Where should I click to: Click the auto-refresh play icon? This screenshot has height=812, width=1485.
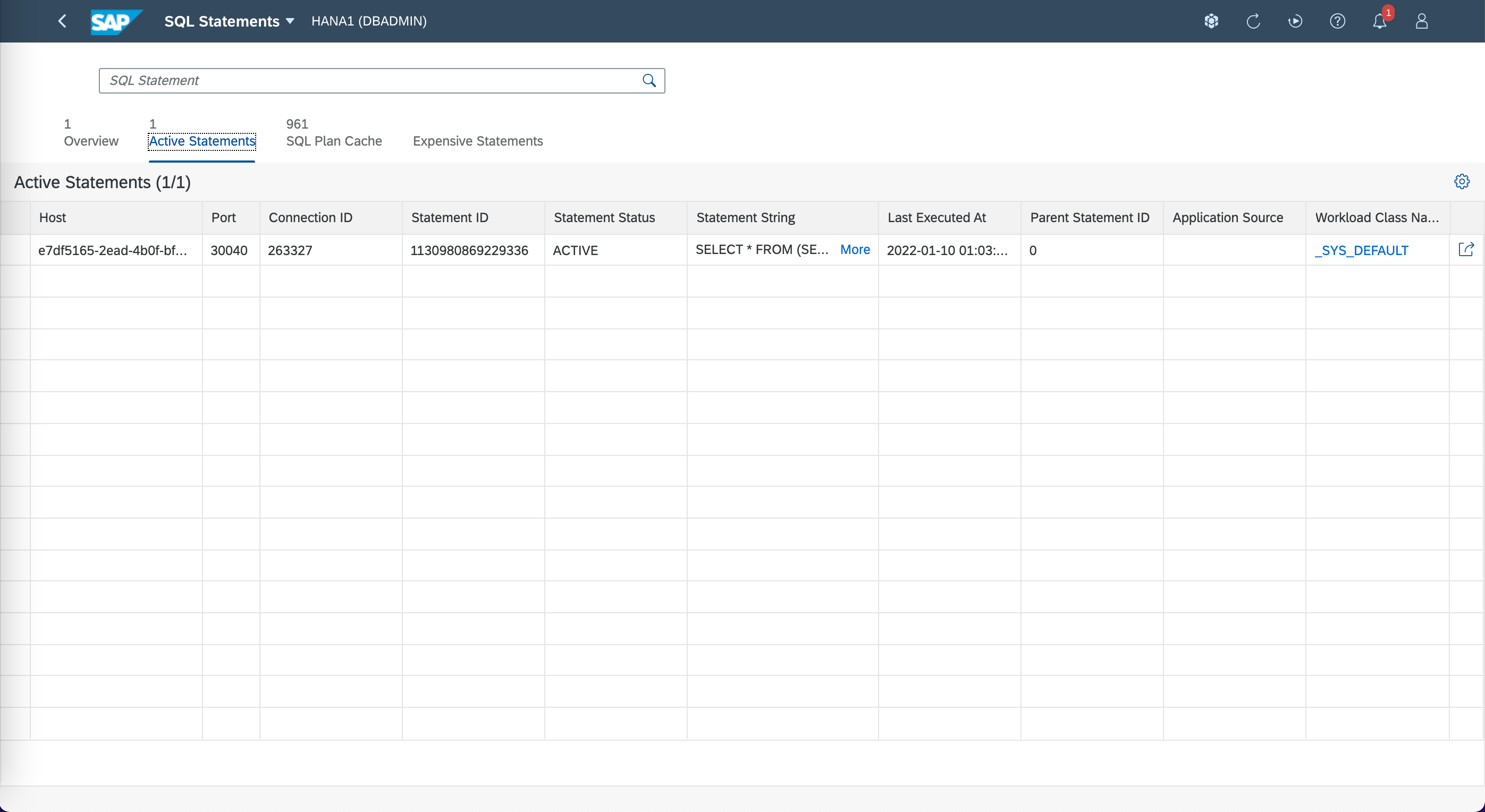[1295, 21]
